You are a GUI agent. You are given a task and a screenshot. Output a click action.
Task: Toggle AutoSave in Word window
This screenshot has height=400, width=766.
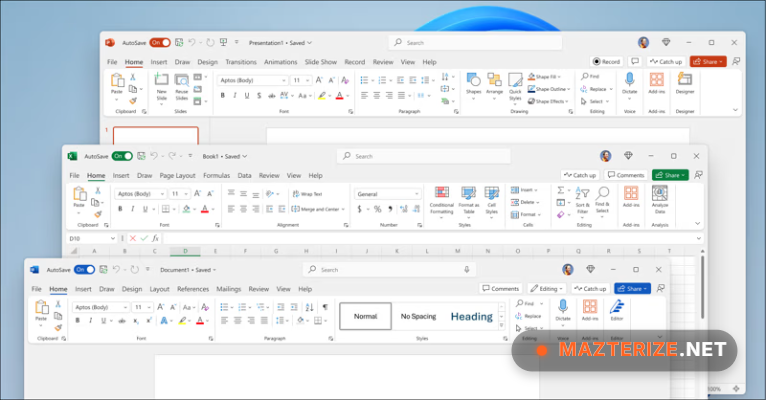85,270
